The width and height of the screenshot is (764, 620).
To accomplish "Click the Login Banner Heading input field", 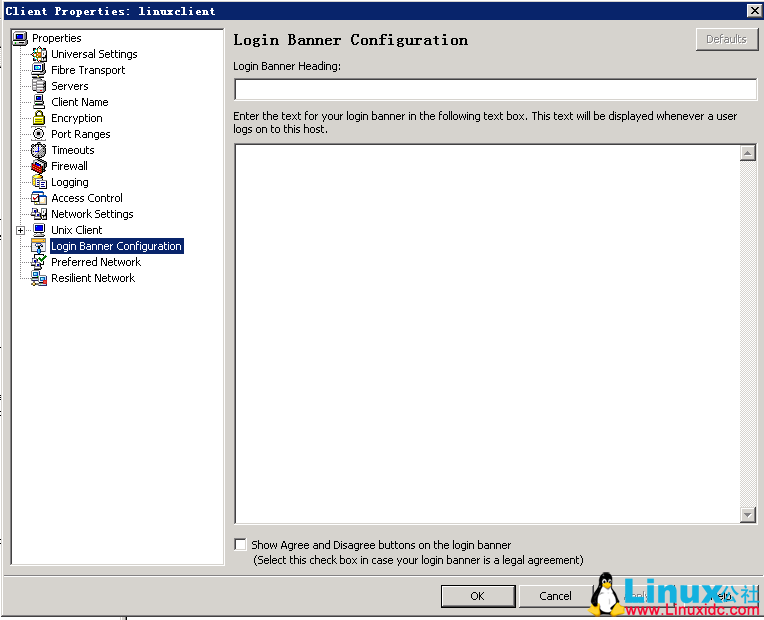I will coord(496,89).
